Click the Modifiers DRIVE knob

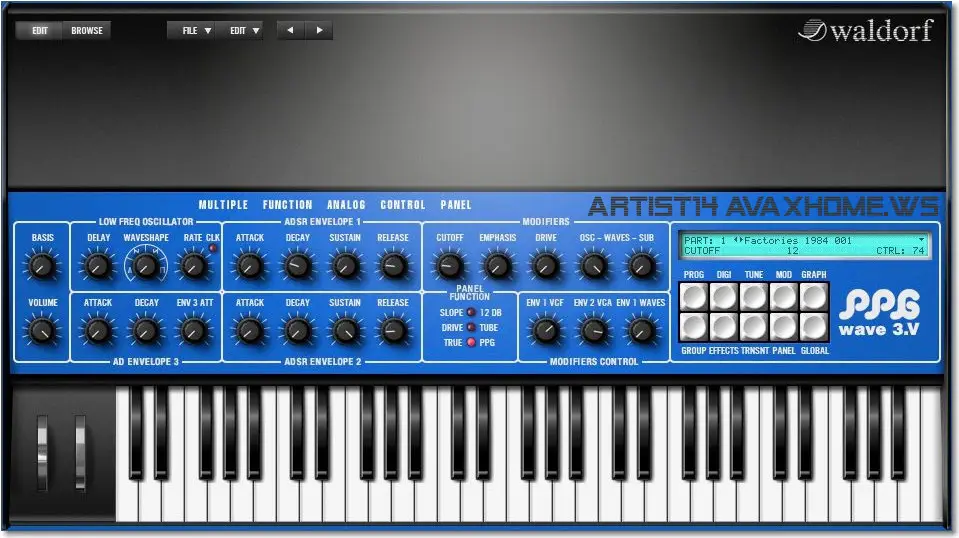546,266
